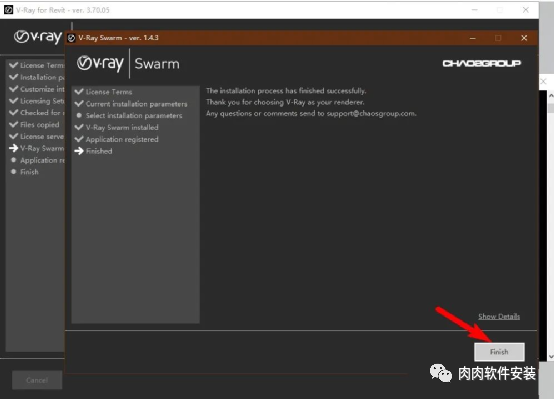Select Finish step in Revit installer list
554x399 pixels.
pos(29,172)
